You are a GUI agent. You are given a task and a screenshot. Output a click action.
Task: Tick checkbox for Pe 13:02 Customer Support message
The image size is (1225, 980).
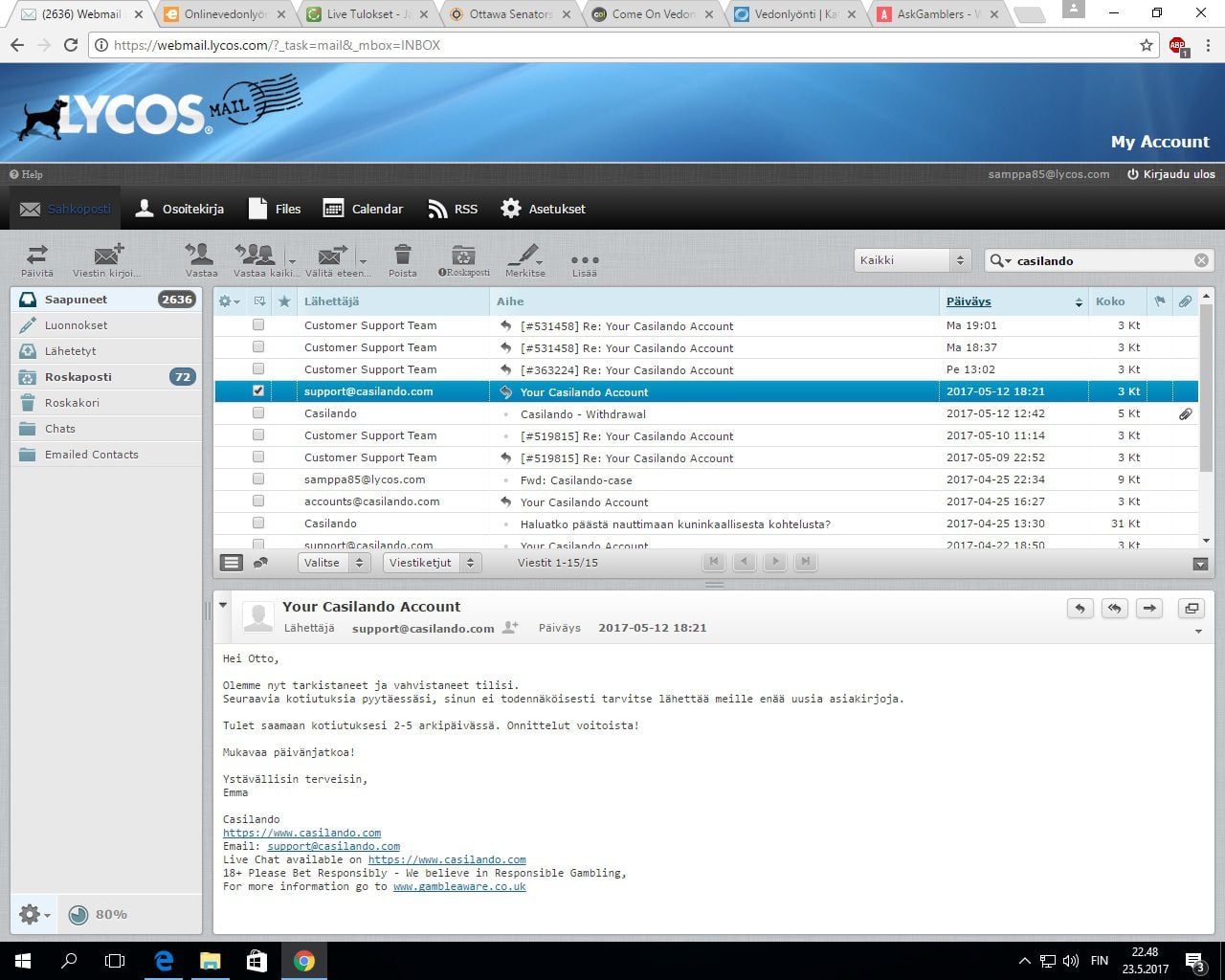258,369
